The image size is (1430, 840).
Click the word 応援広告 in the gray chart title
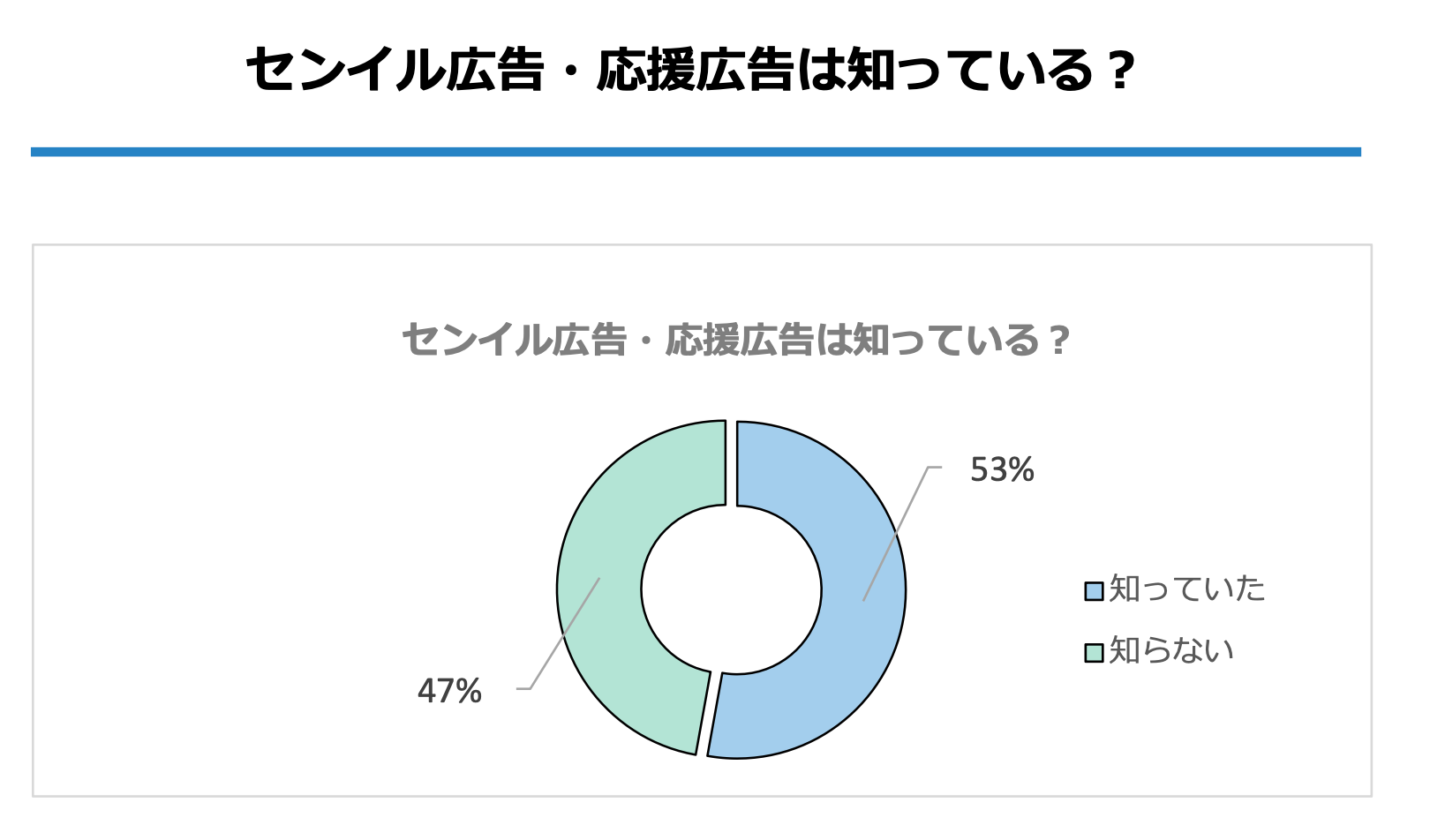pyautogui.click(x=739, y=341)
